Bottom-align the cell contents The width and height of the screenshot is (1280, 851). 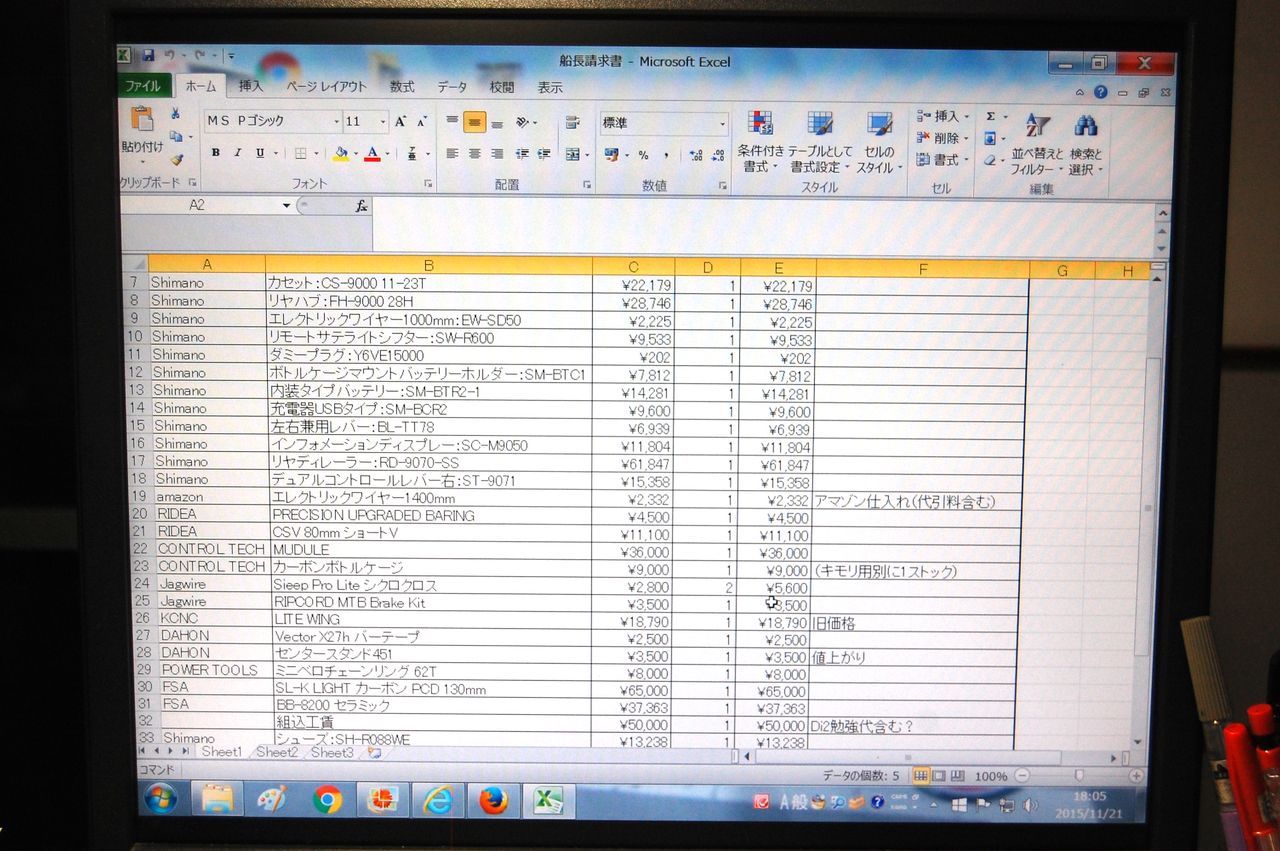point(496,123)
